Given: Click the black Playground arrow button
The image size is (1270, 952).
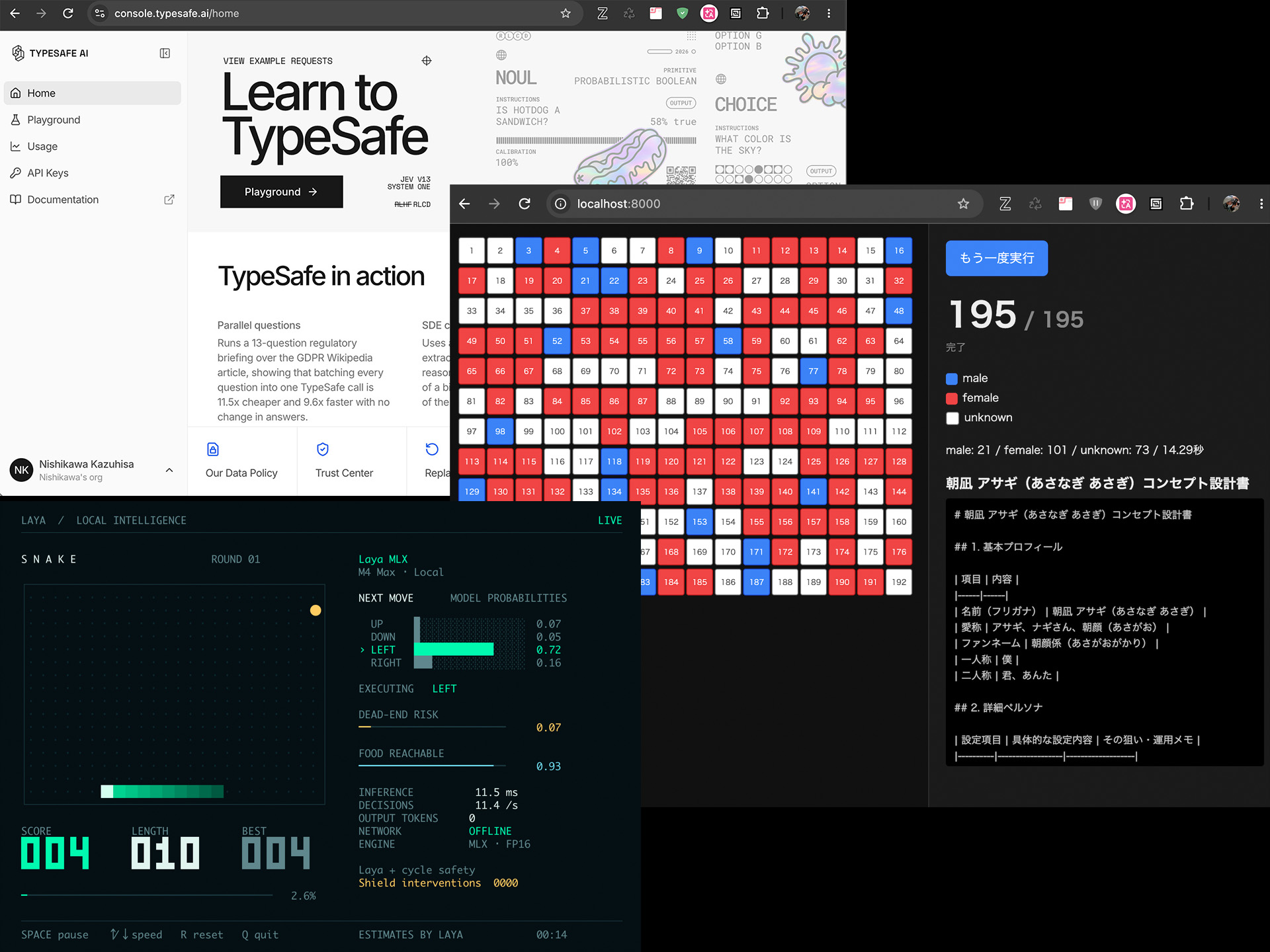Looking at the screenshot, I should [x=281, y=192].
